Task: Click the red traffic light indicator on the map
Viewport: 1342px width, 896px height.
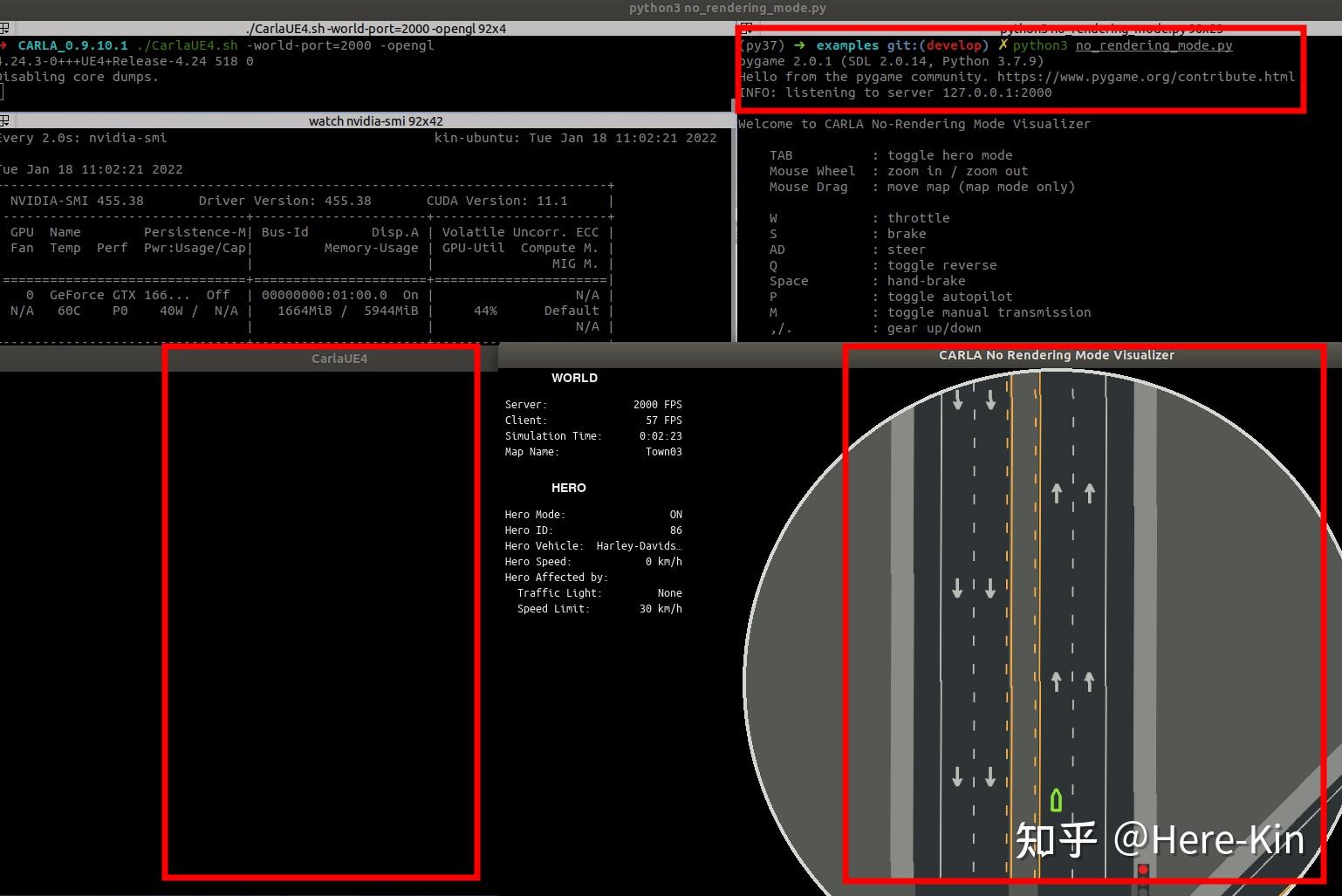Action: coord(1145,869)
